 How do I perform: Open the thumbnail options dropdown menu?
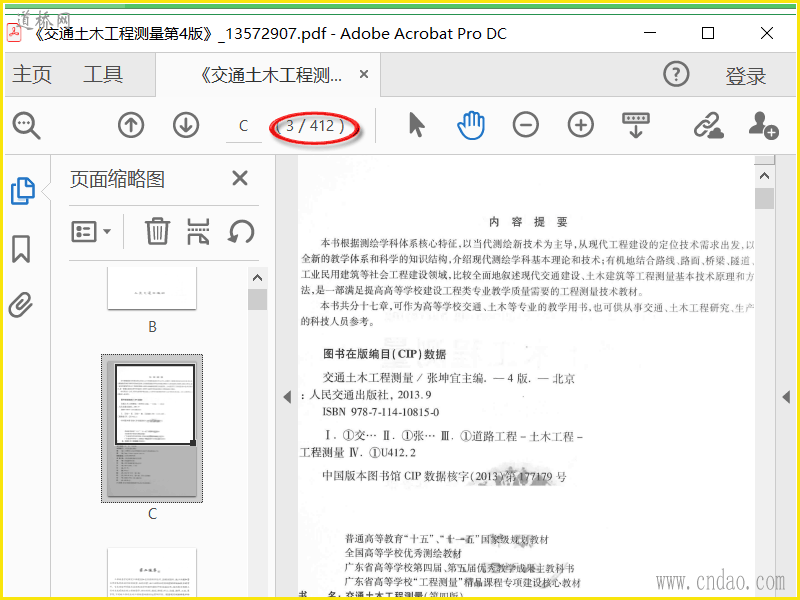(x=91, y=232)
